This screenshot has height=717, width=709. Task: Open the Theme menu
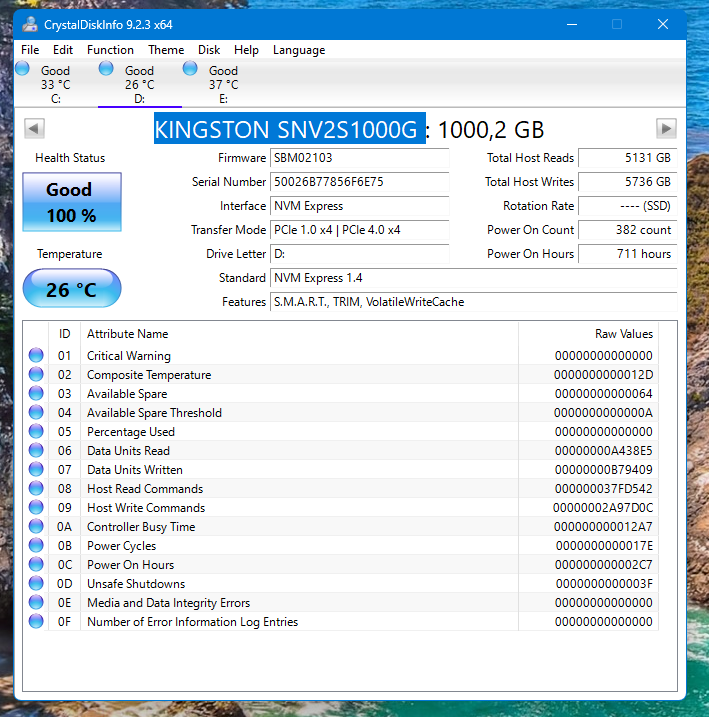pos(166,50)
